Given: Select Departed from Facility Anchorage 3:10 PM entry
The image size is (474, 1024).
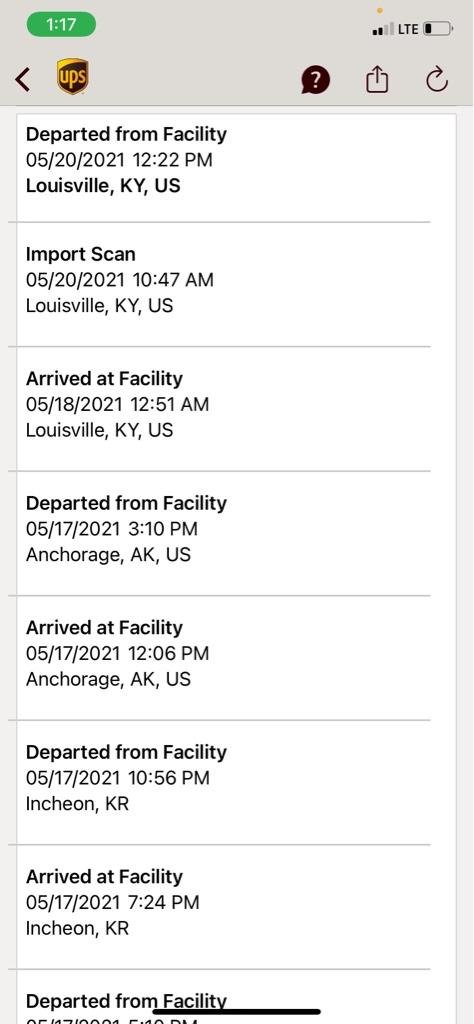Looking at the screenshot, I should [x=223, y=534].
